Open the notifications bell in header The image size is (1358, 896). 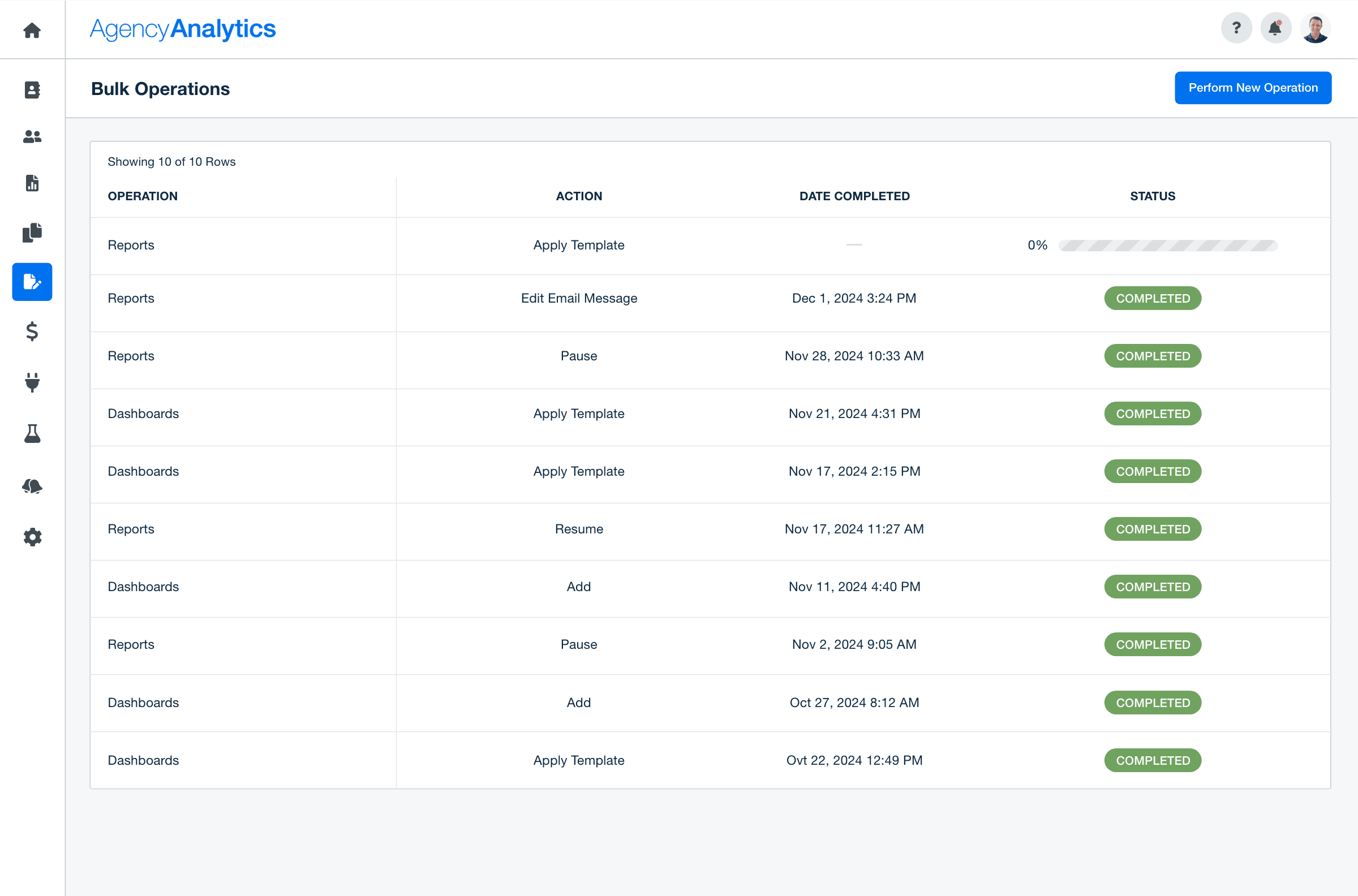(1275, 28)
